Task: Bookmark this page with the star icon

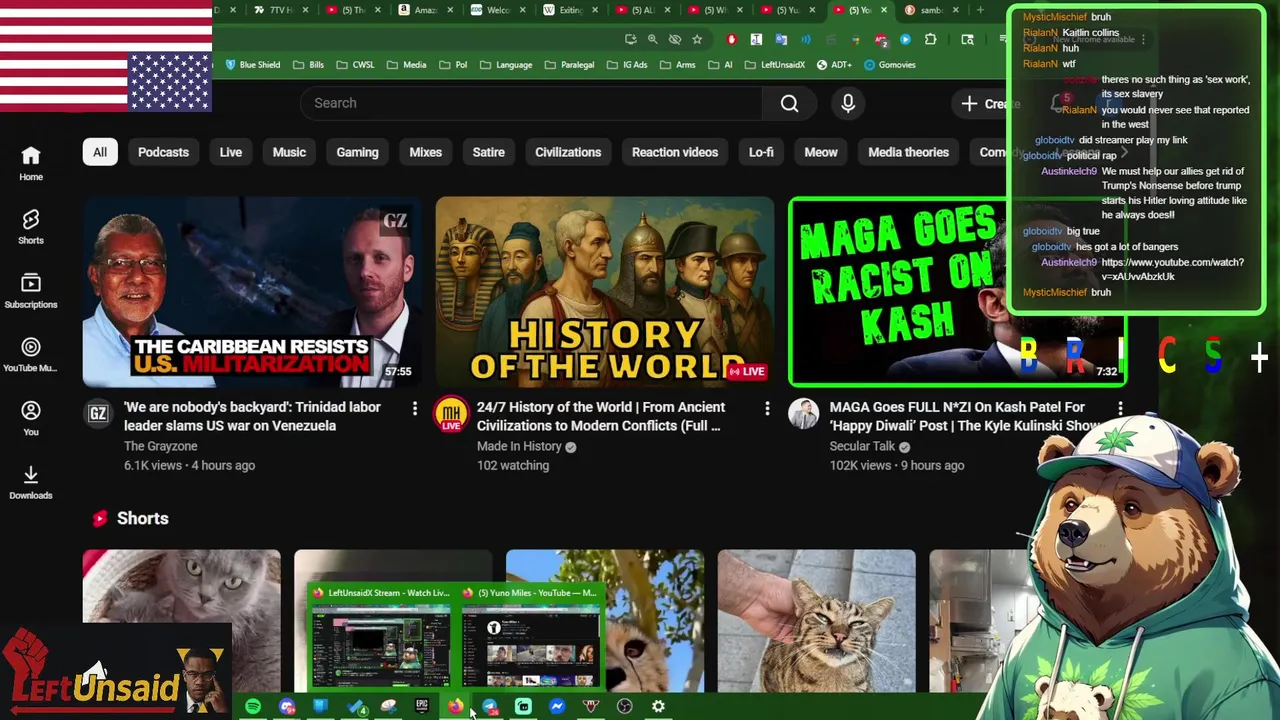Action: pos(697,39)
